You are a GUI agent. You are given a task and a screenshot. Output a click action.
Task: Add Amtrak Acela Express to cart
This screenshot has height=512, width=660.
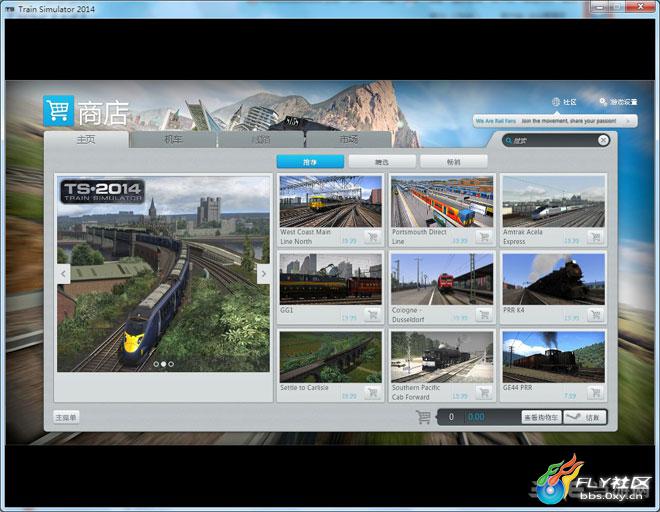tap(596, 237)
